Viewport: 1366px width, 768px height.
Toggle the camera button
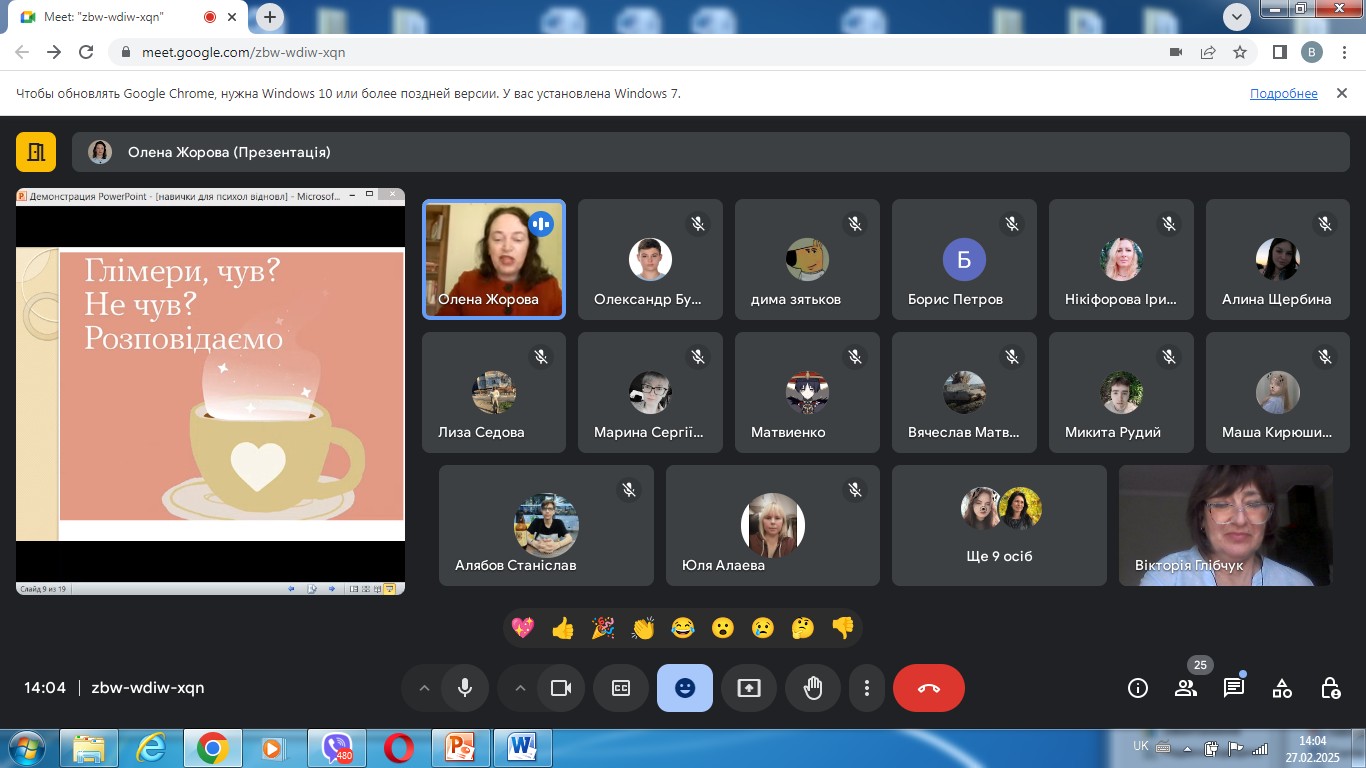tap(561, 688)
